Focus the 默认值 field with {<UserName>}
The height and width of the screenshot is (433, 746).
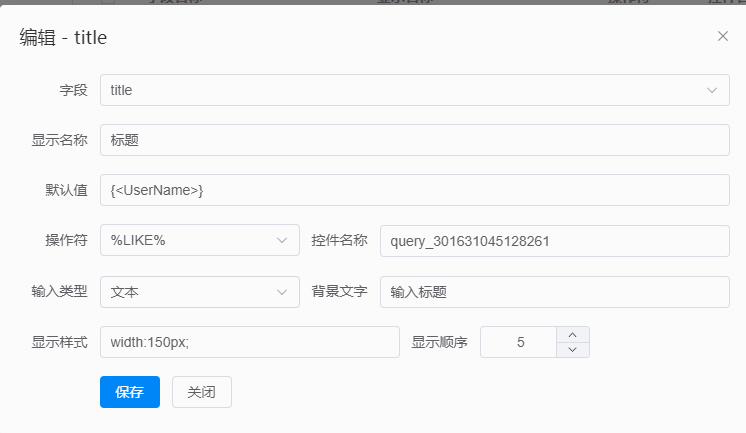pyautogui.click(x=414, y=190)
